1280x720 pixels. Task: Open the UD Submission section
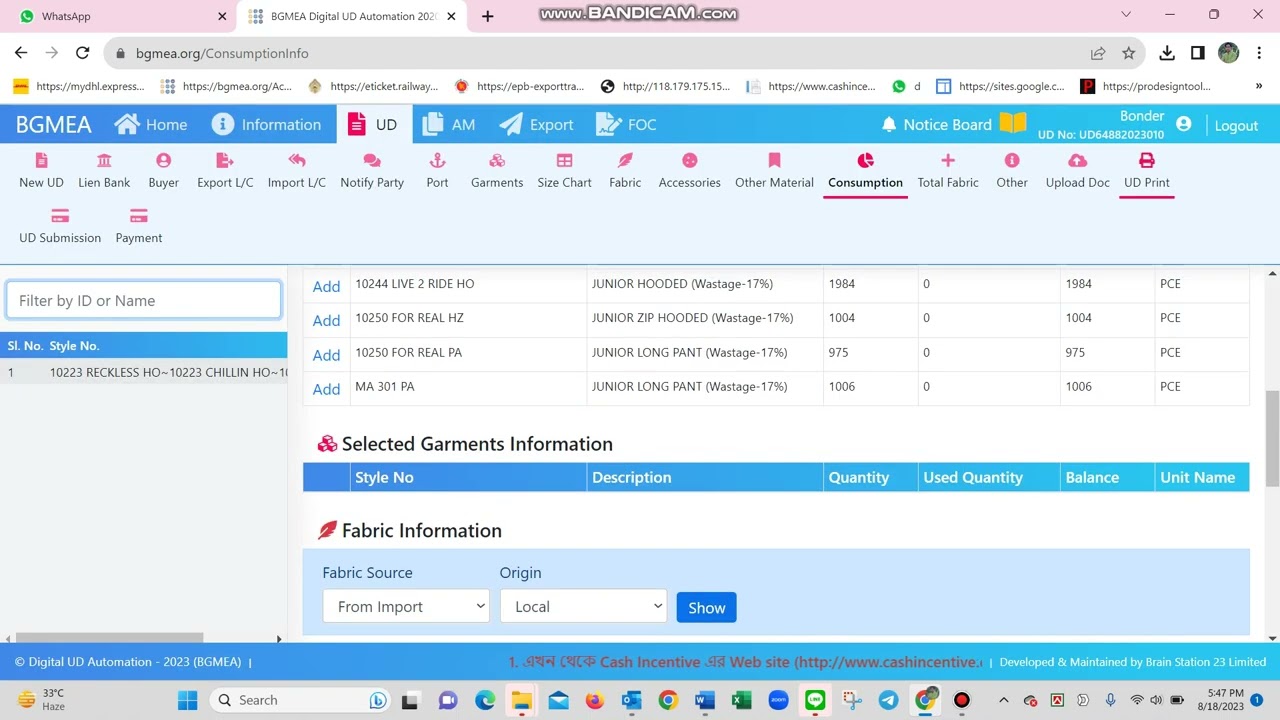pos(60,227)
